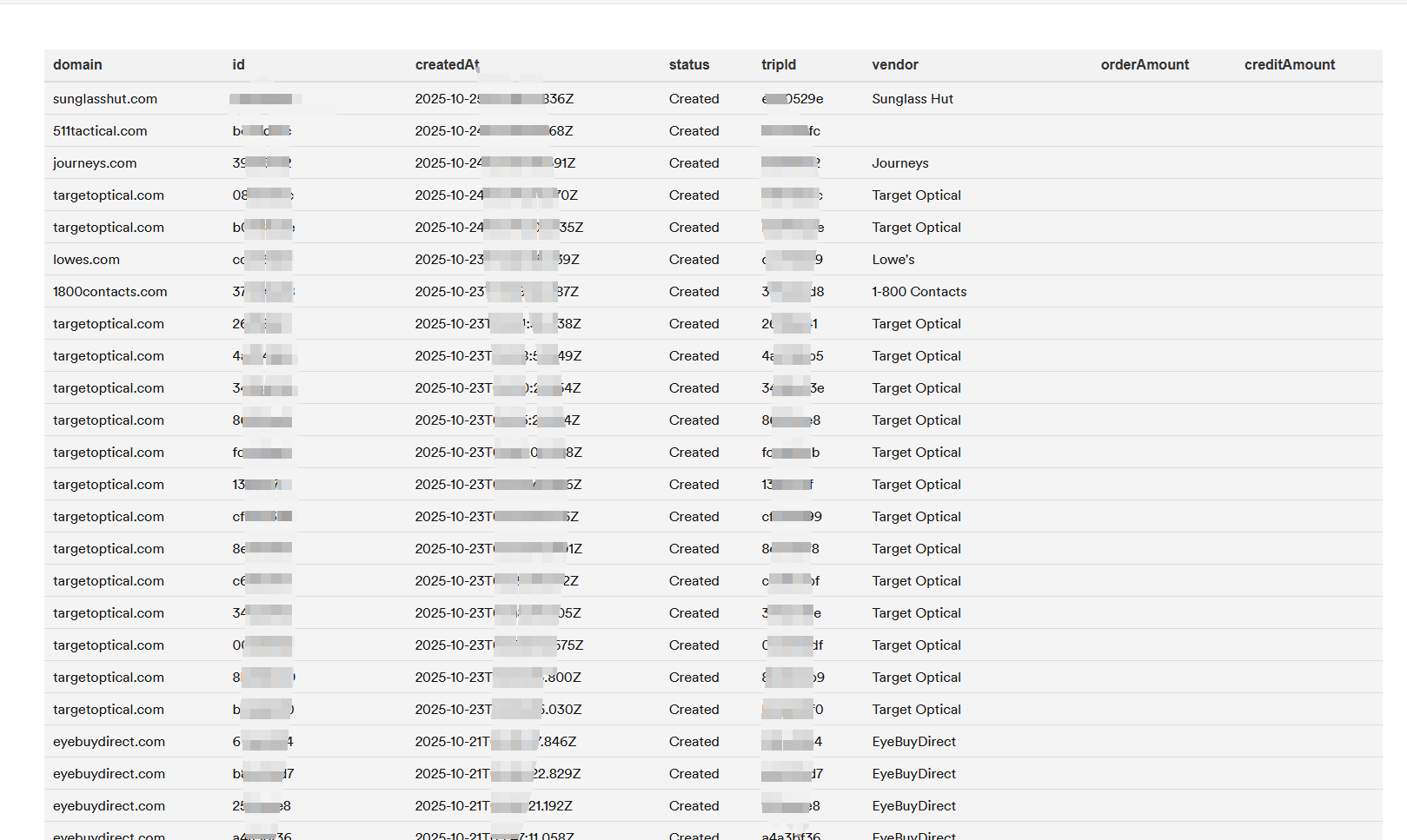Image resolution: width=1407 pixels, height=840 pixels.
Task: Click the Sunglass Hut vendor cell
Action: [912, 99]
